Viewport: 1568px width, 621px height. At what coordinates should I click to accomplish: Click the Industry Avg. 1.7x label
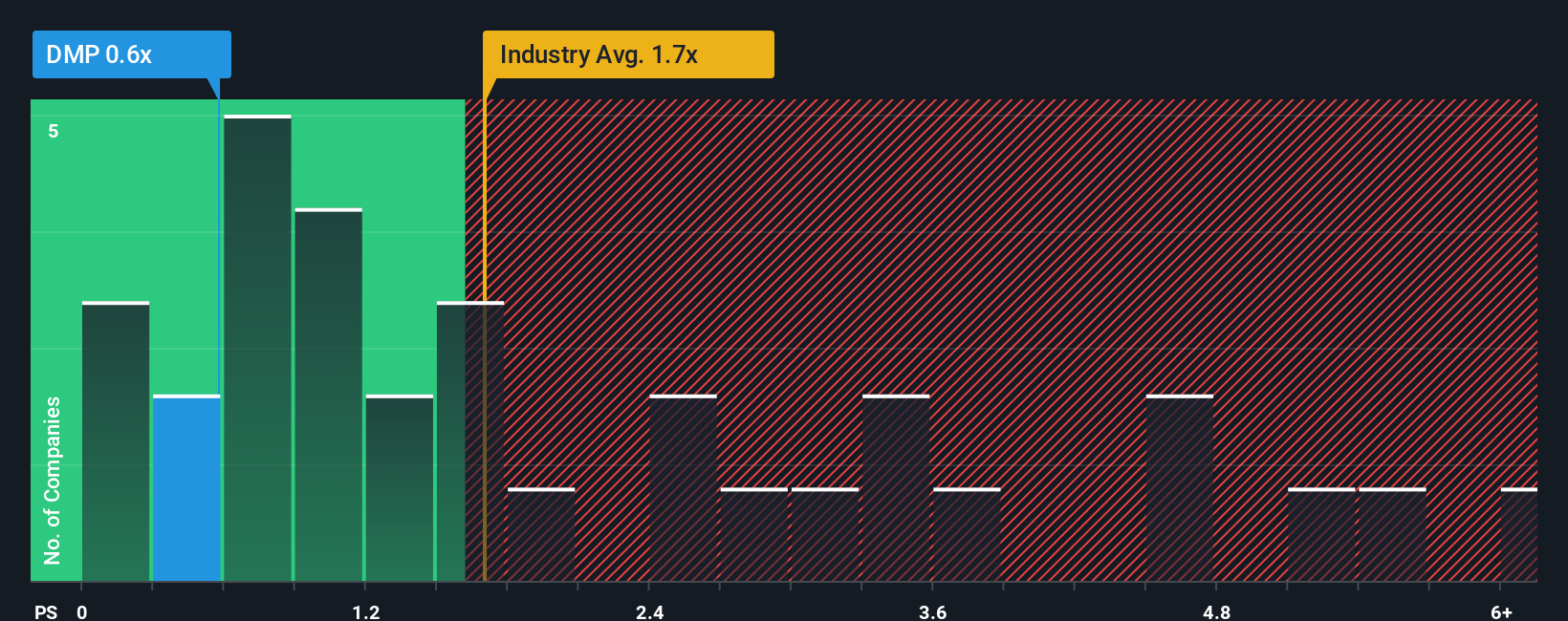click(x=628, y=54)
